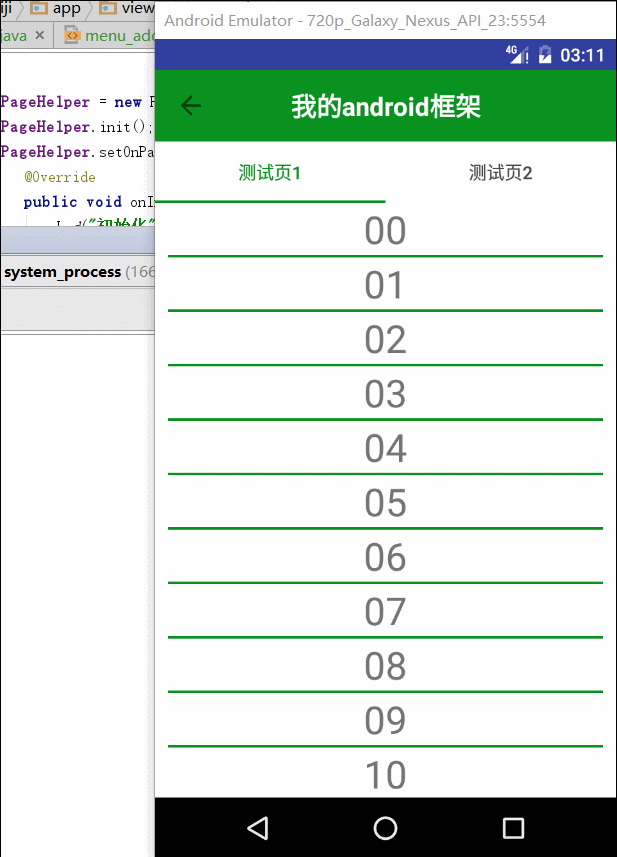617x857 pixels.
Task: Tap the back arrow in the app toolbar
Action: click(x=191, y=105)
